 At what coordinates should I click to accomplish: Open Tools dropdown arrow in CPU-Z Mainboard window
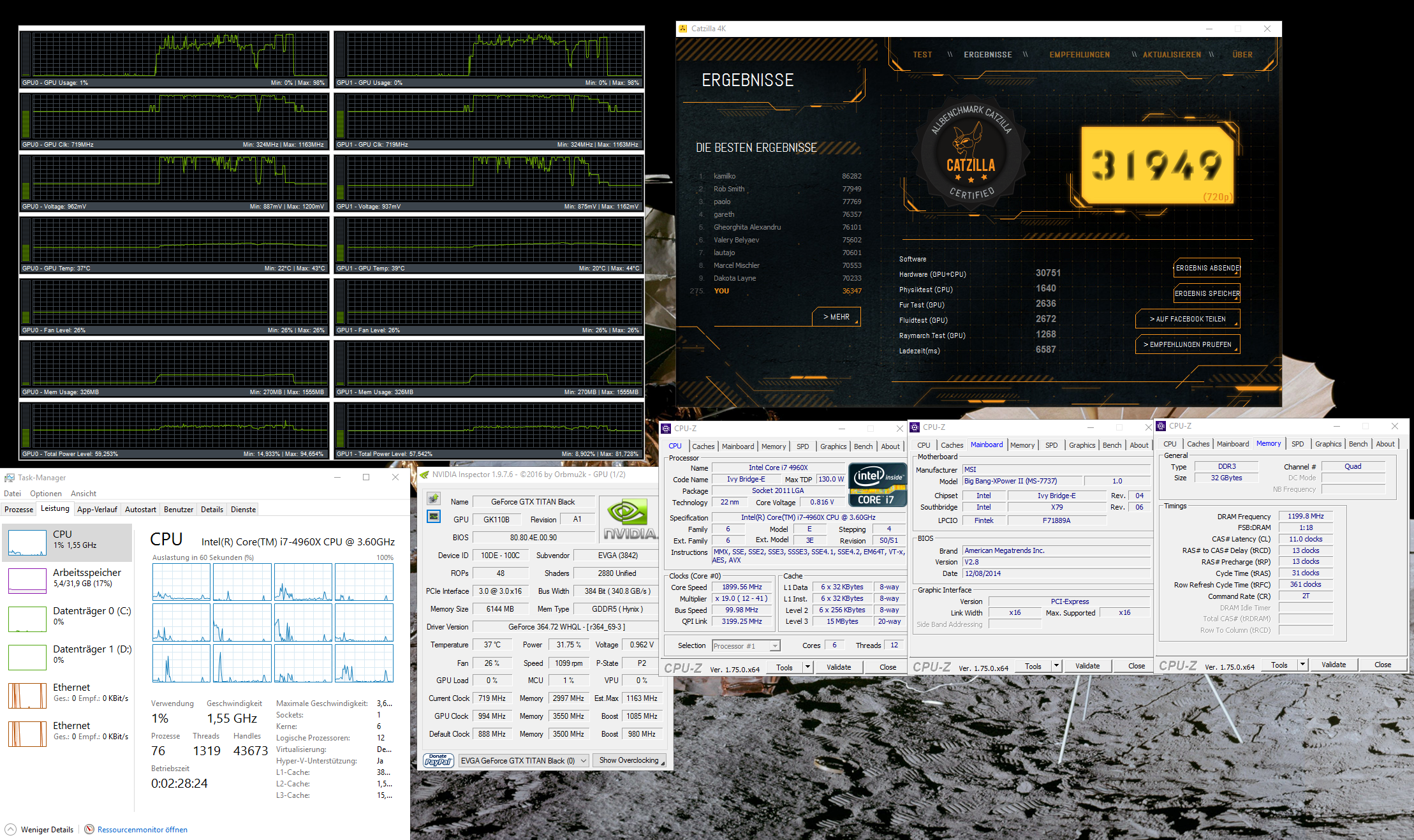[x=1056, y=666]
